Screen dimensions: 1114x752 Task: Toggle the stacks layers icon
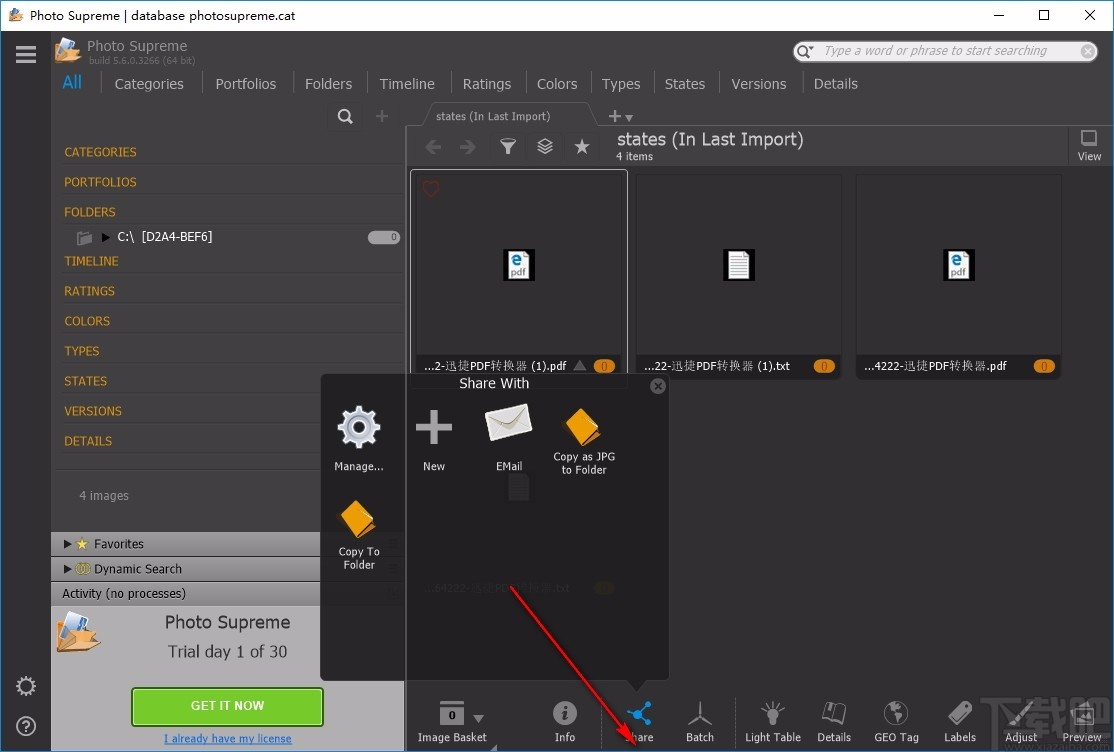point(545,146)
